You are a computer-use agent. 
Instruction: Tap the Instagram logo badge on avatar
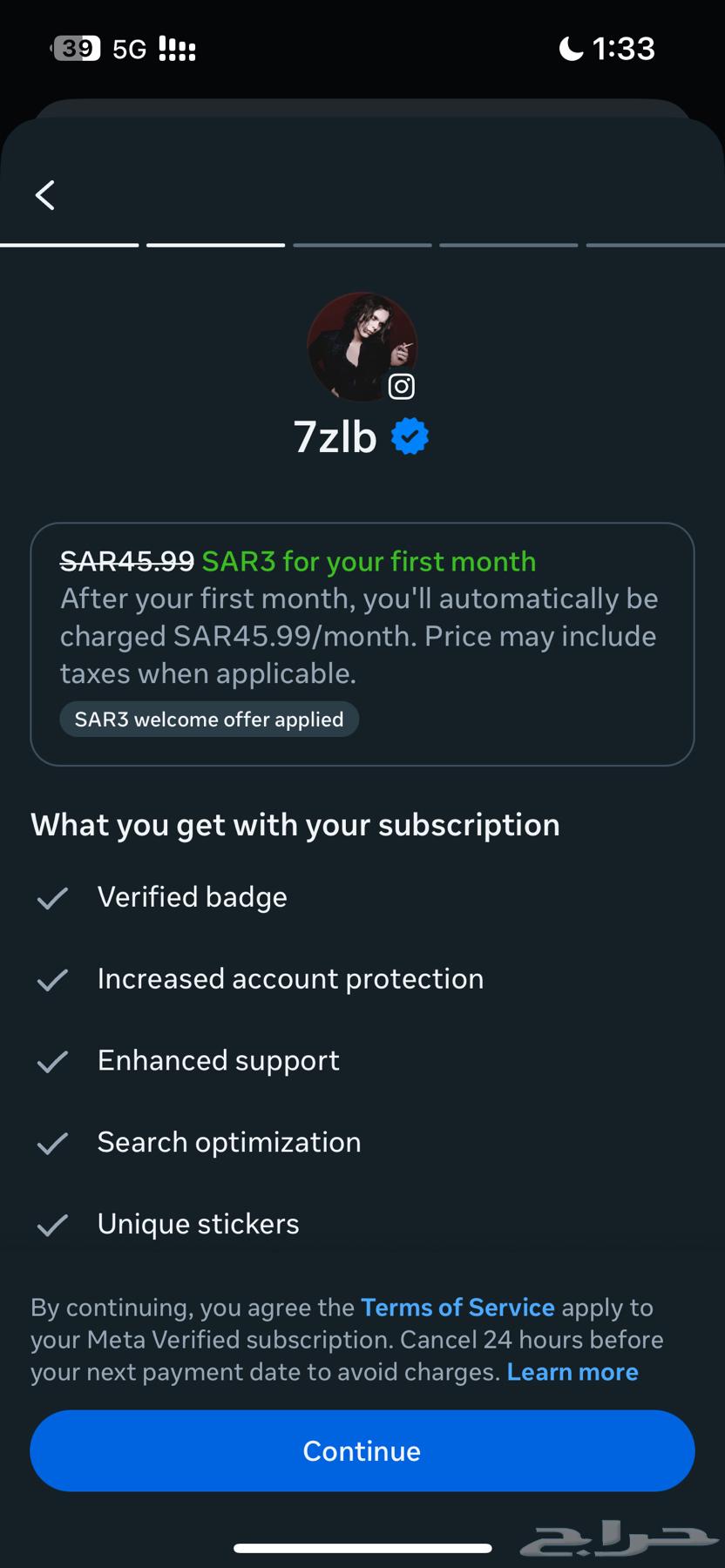401,386
